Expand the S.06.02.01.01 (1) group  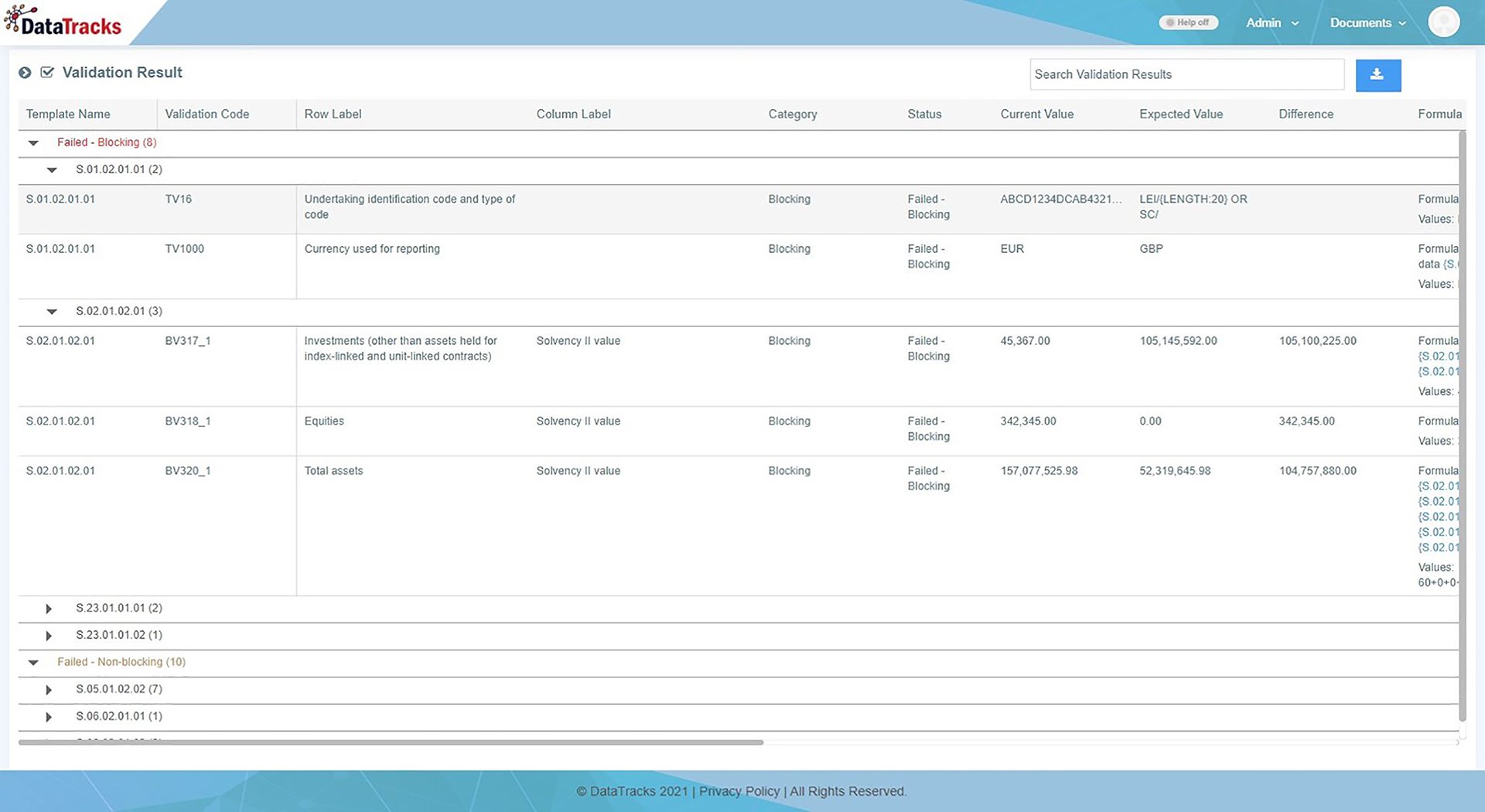point(49,717)
